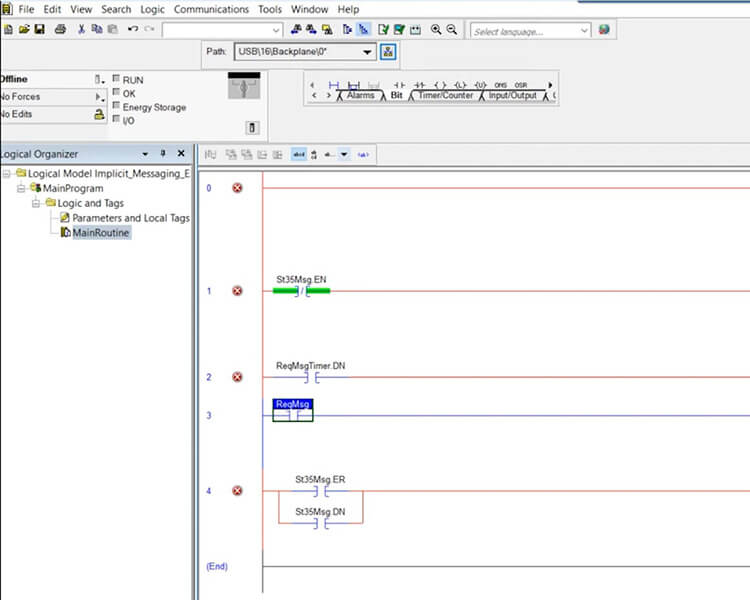Save the project with the floppy icon

coord(40,30)
